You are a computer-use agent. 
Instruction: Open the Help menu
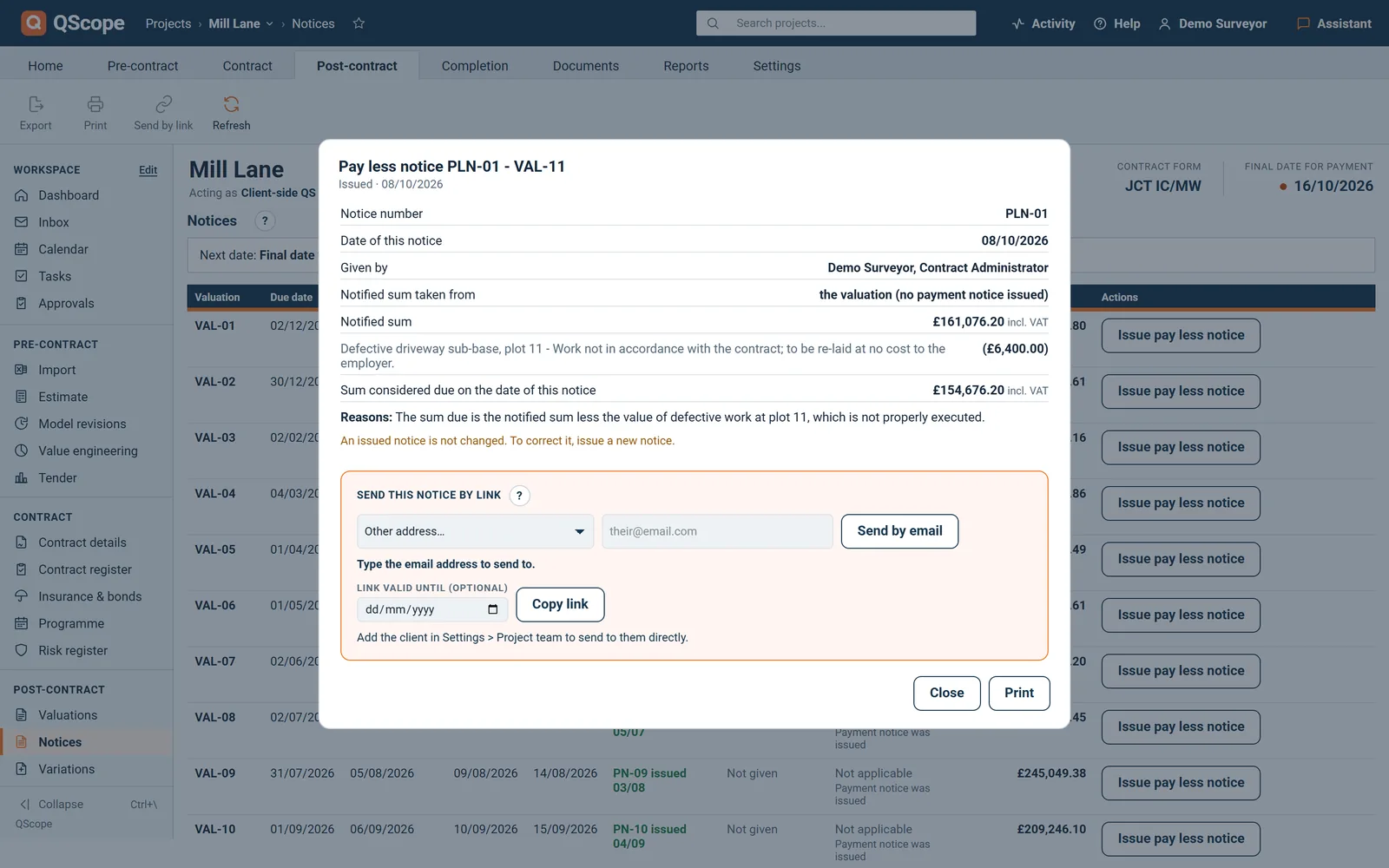point(1117,23)
